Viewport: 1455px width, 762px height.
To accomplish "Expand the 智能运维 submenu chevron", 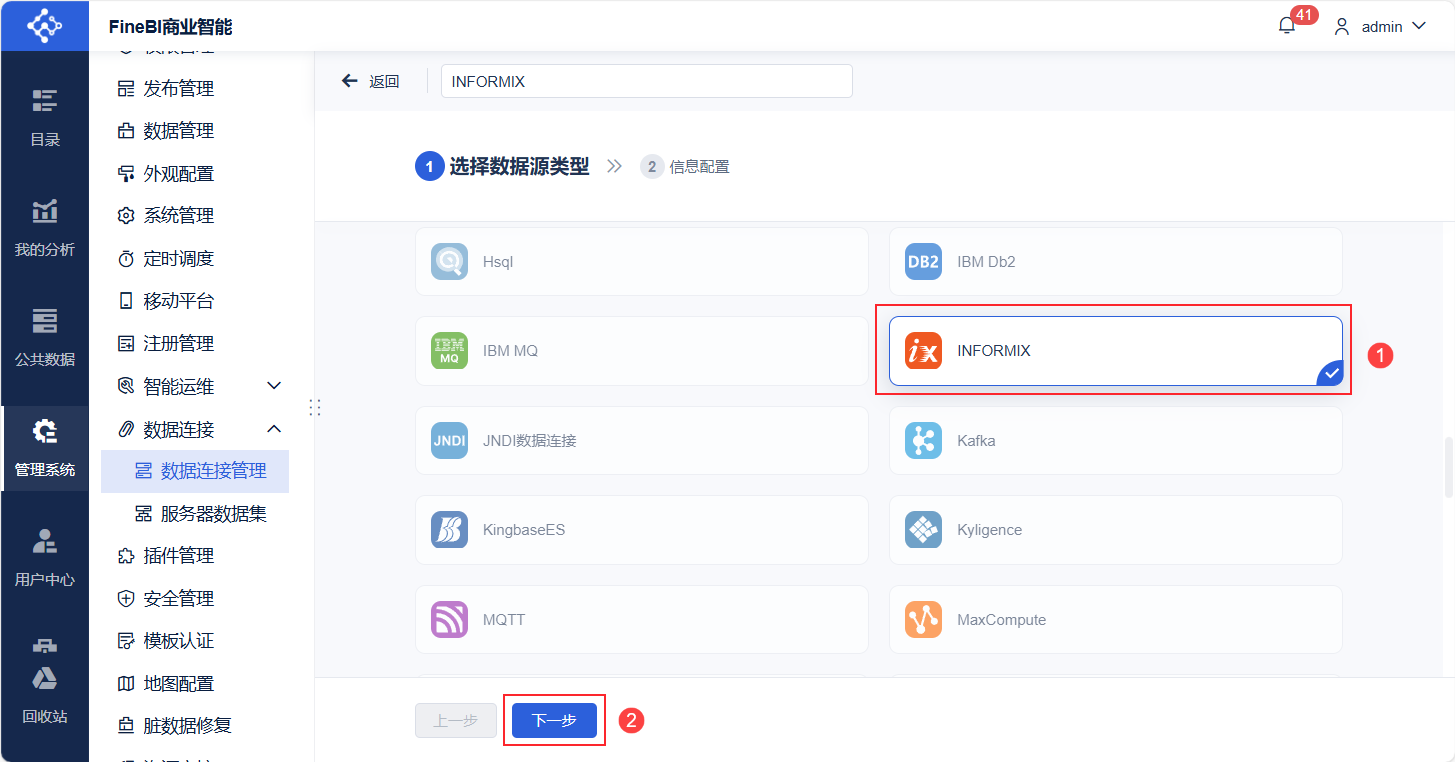I will click(x=274, y=386).
